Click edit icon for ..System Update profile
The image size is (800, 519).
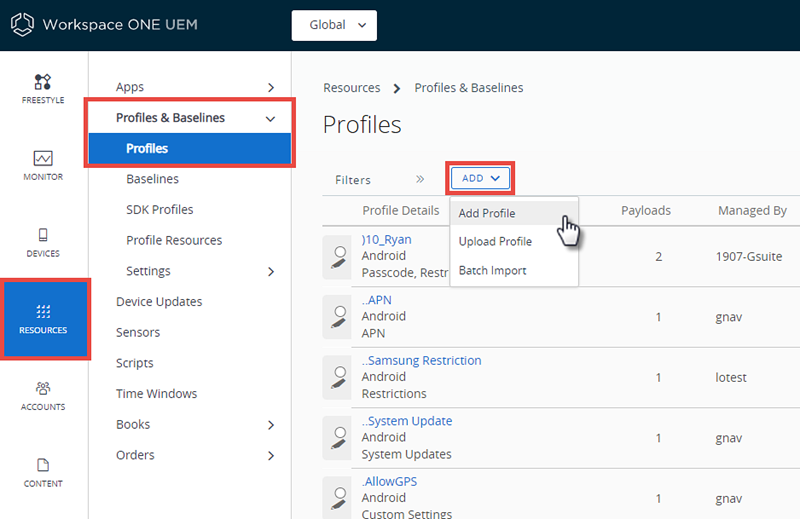[x=337, y=438]
